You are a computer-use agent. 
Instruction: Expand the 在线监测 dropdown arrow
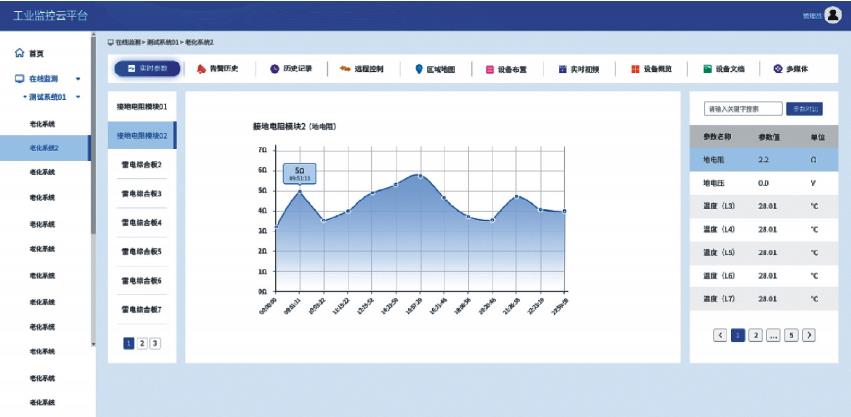tap(78, 79)
